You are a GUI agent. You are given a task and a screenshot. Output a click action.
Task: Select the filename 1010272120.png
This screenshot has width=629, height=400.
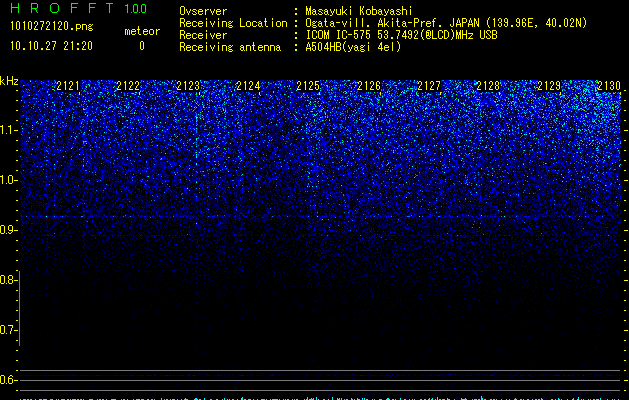click(52, 26)
